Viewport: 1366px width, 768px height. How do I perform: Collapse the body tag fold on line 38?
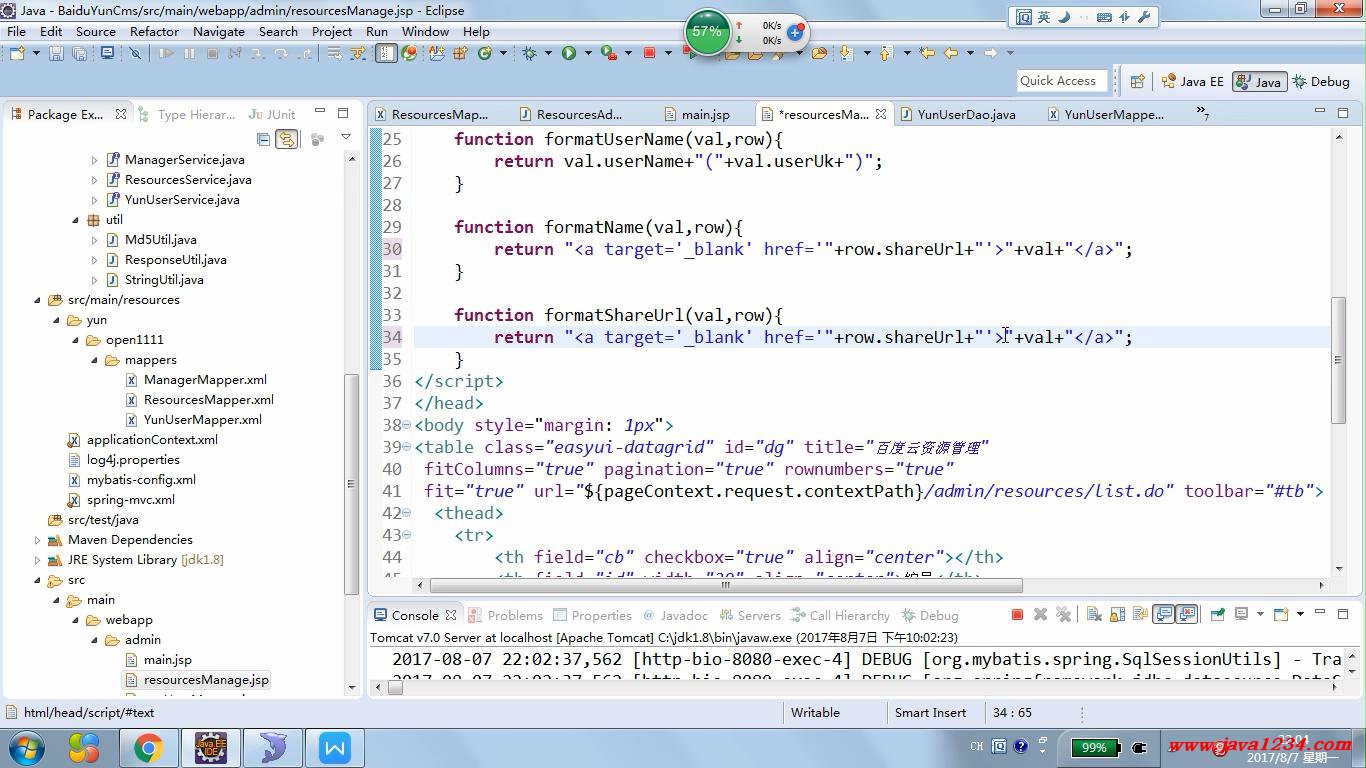click(x=406, y=425)
